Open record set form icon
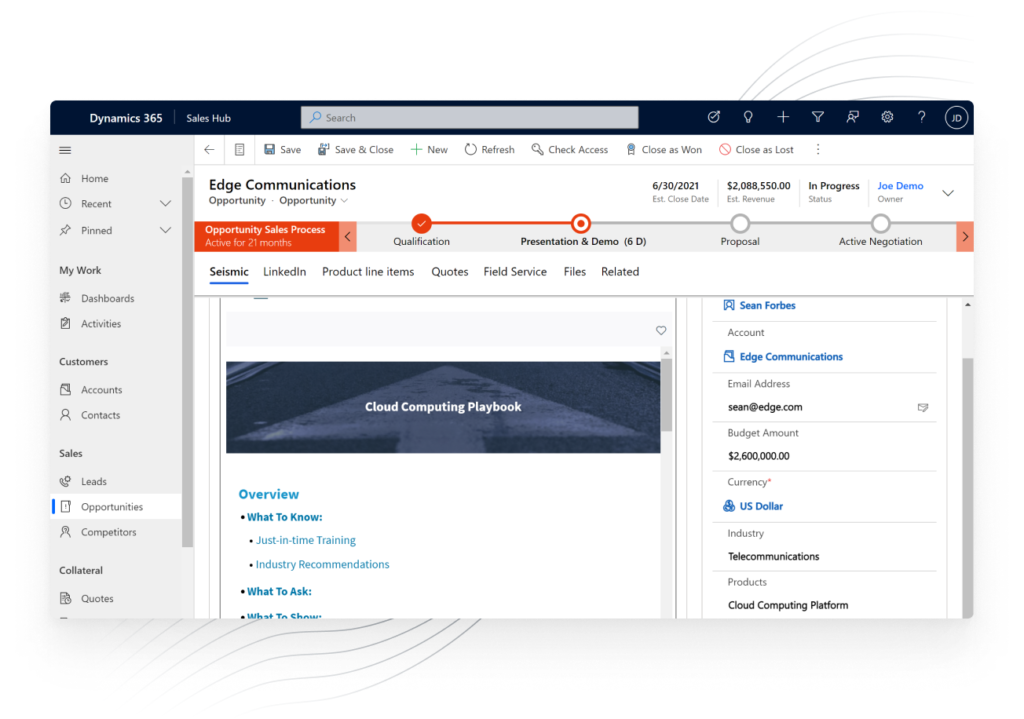Viewport: 1024px width, 719px height. point(240,150)
